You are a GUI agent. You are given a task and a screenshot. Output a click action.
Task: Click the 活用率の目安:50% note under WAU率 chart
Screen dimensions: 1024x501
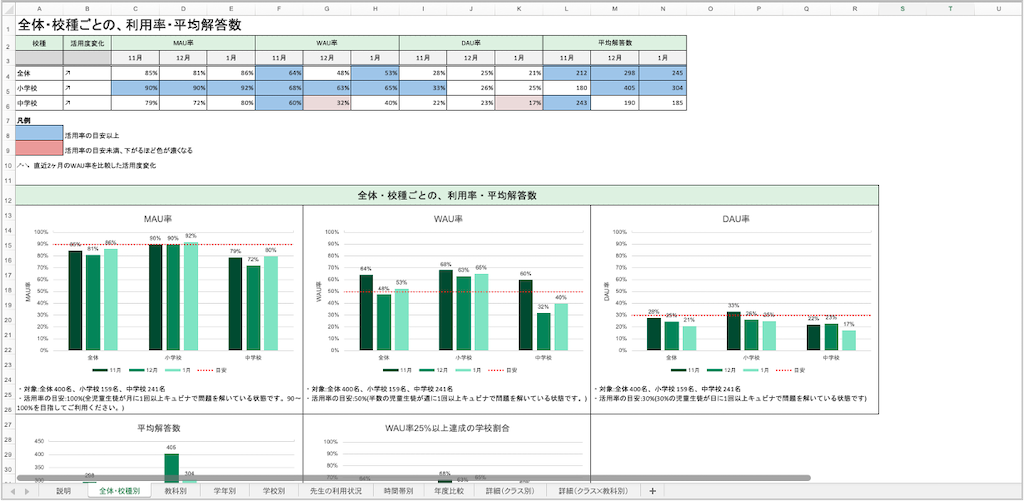tap(447, 398)
